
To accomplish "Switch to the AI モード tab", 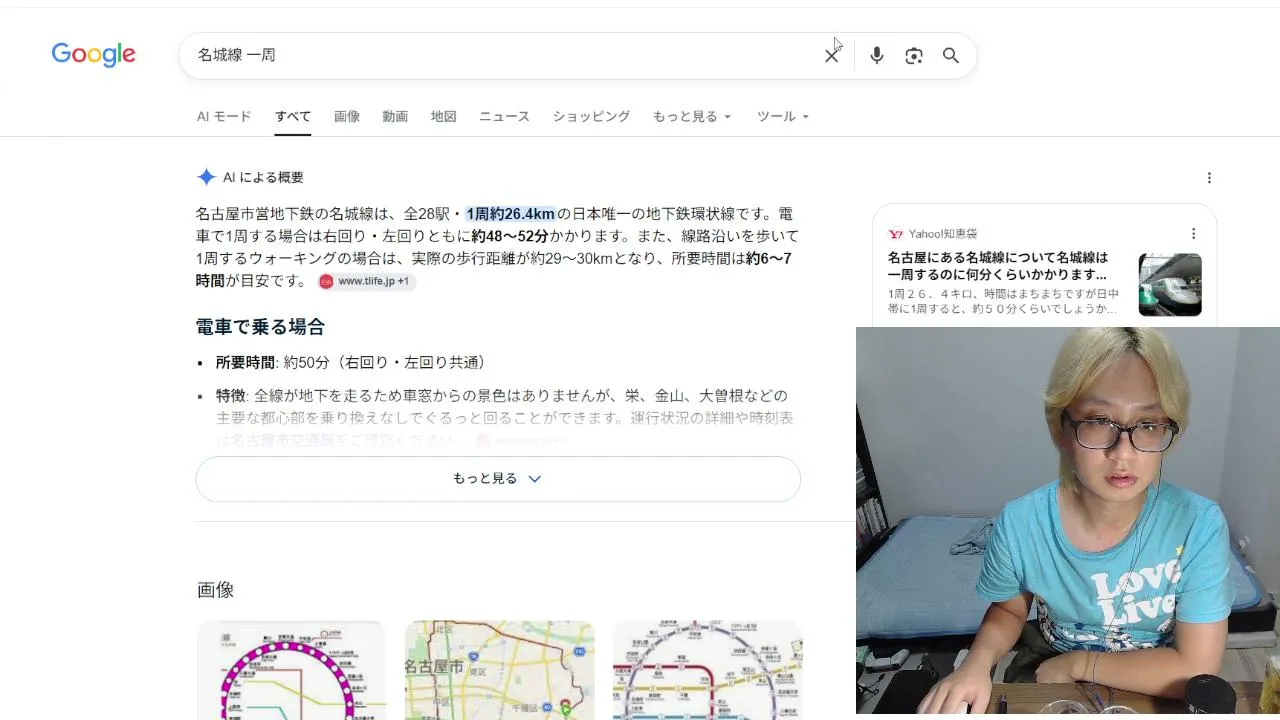I will tap(224, 116).
